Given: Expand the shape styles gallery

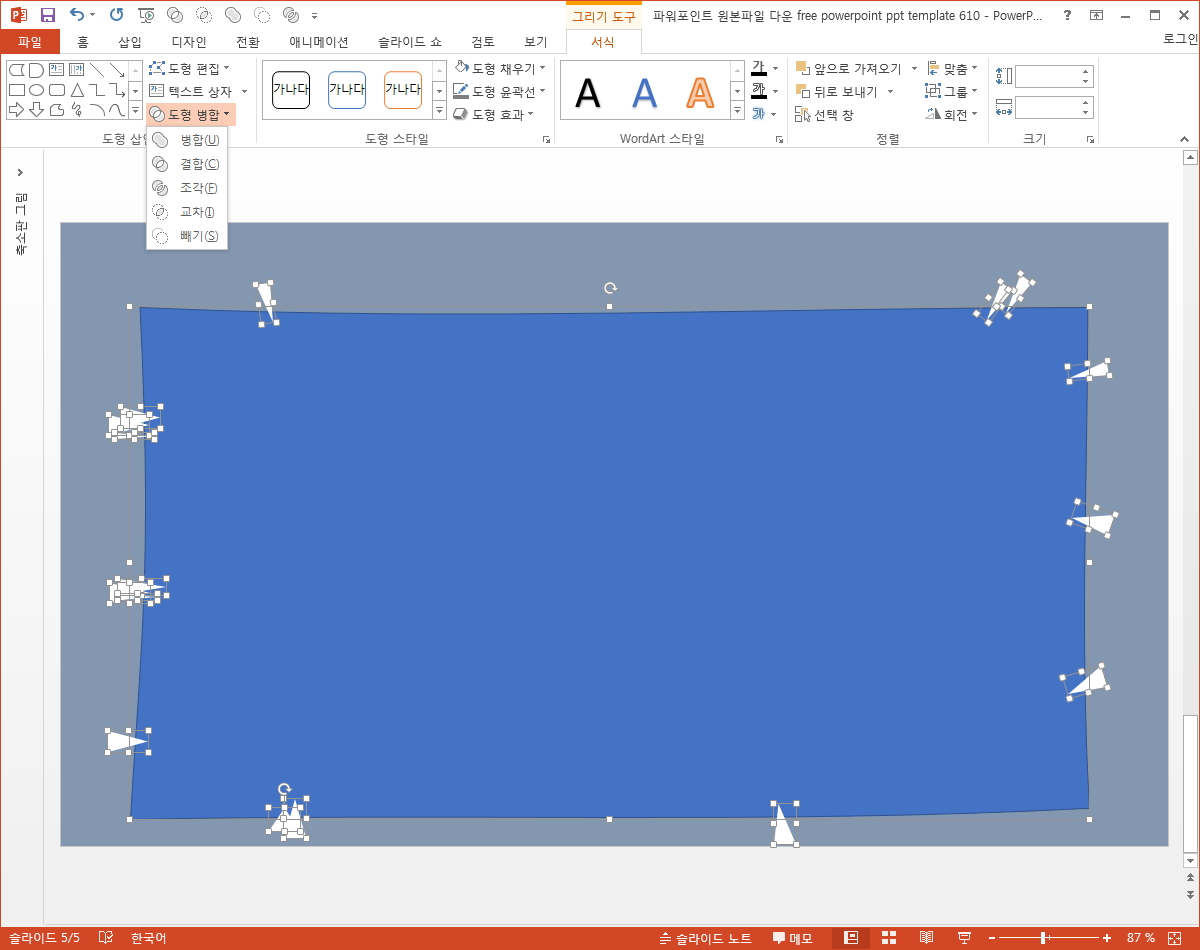Looking at the screenshot, I should click(439, 110).
